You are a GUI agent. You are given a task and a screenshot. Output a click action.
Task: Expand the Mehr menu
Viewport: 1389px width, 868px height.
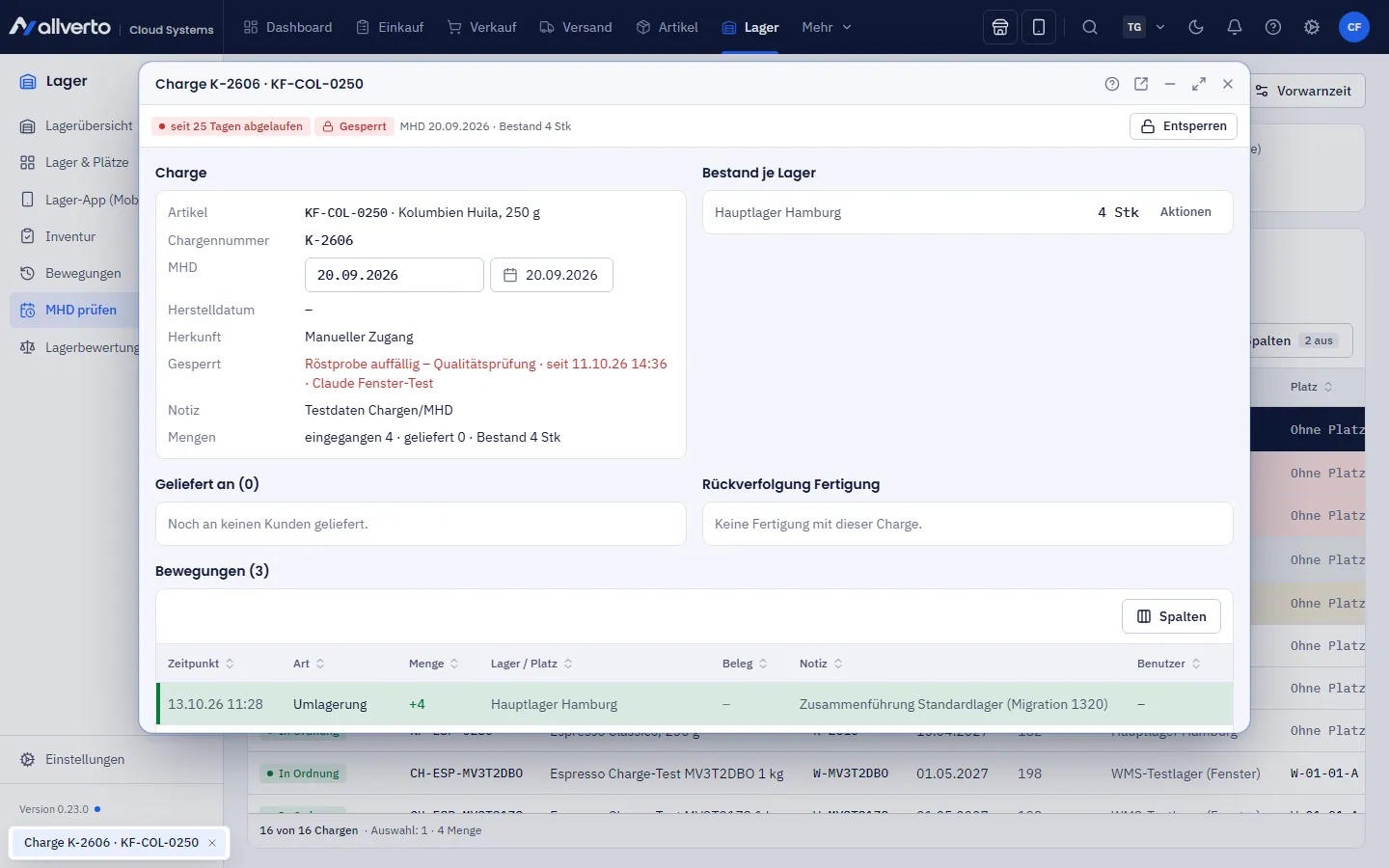[x=827, y=27]
